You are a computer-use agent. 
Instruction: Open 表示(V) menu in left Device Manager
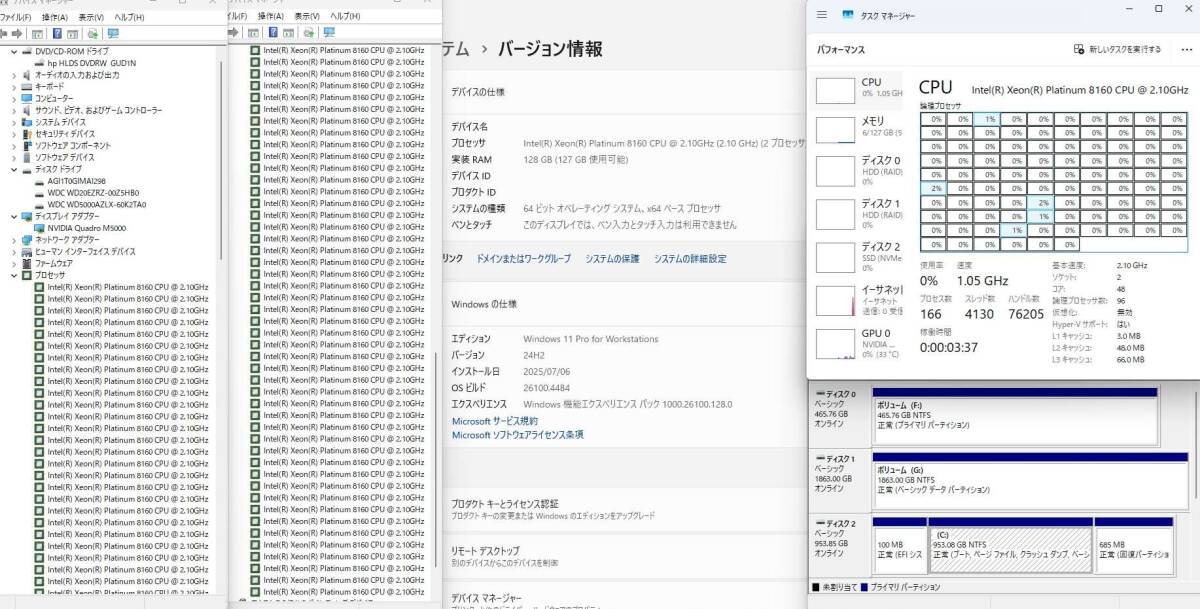point(91,17)
